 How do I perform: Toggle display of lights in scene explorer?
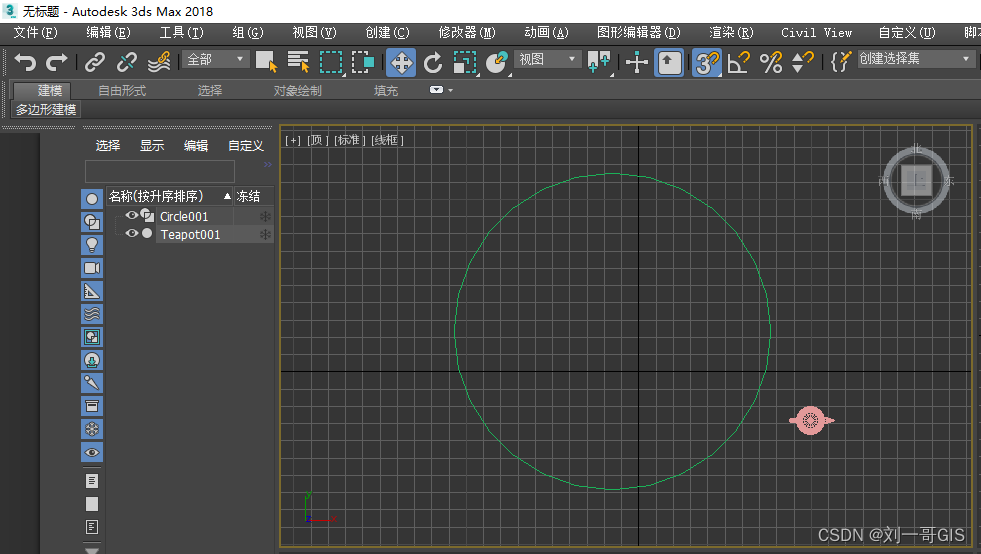coord(92,245)
